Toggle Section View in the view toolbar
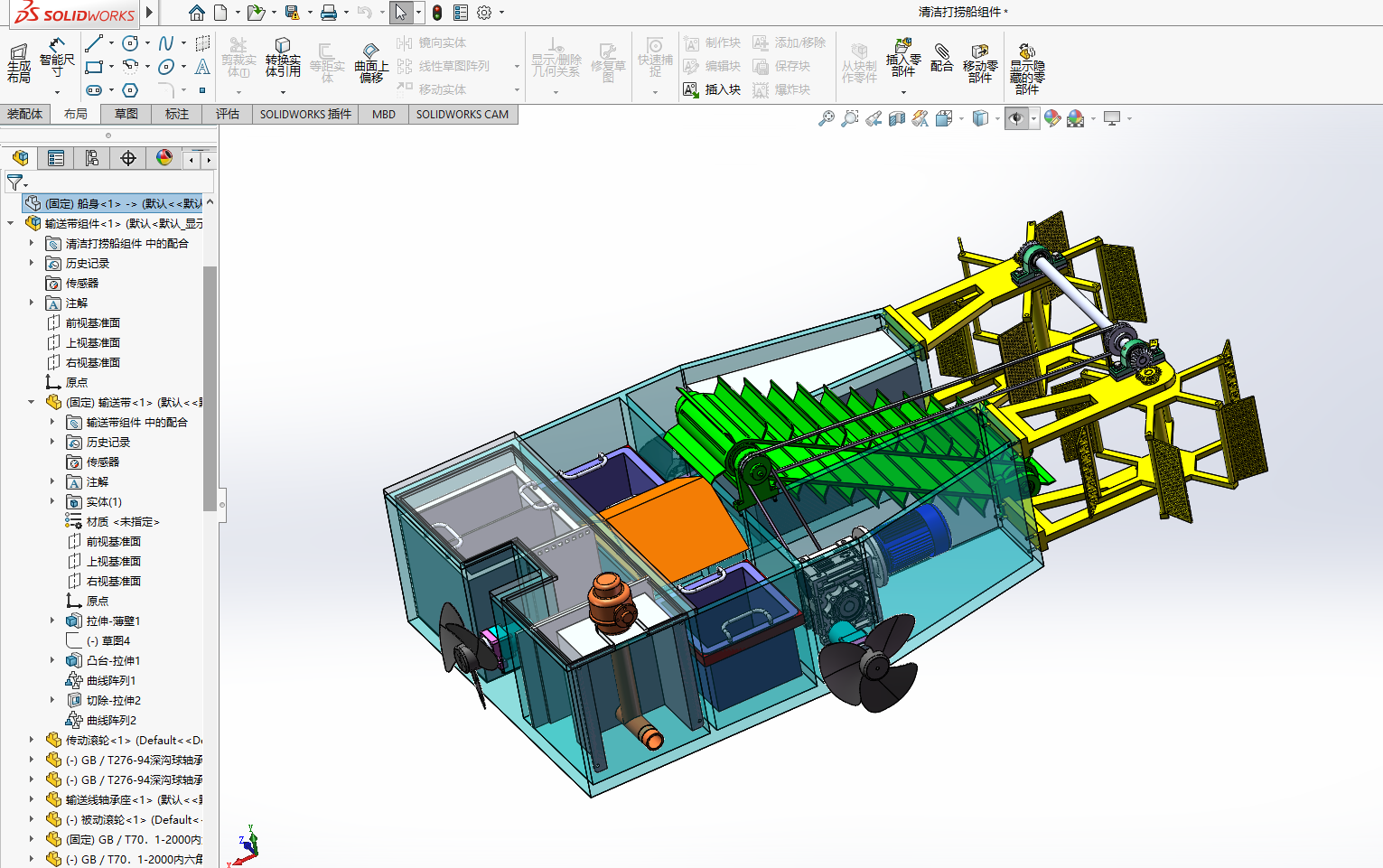Screen dimensions: 1383x868 click(x=896, y=118)
